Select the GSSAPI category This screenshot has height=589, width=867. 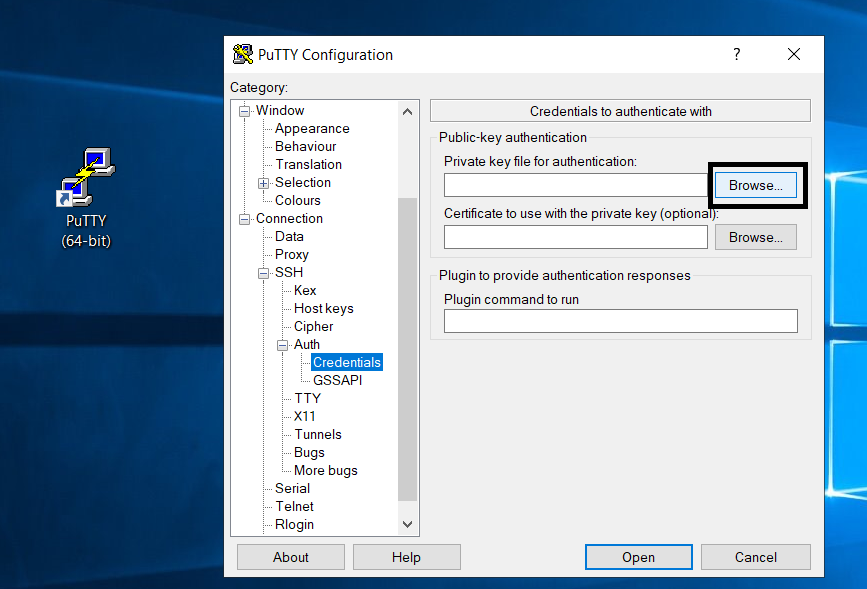tap(337, 380)
